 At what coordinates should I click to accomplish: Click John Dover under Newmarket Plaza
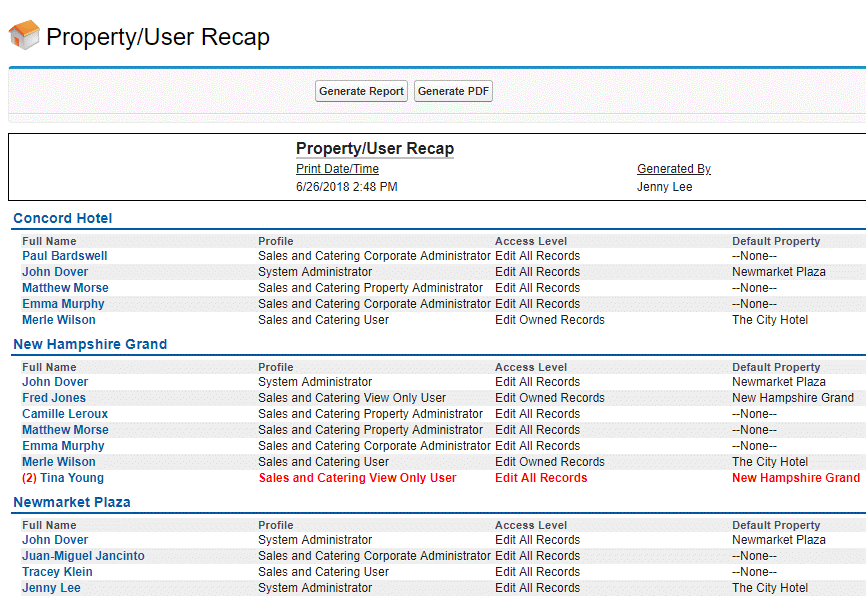[55, 540]
